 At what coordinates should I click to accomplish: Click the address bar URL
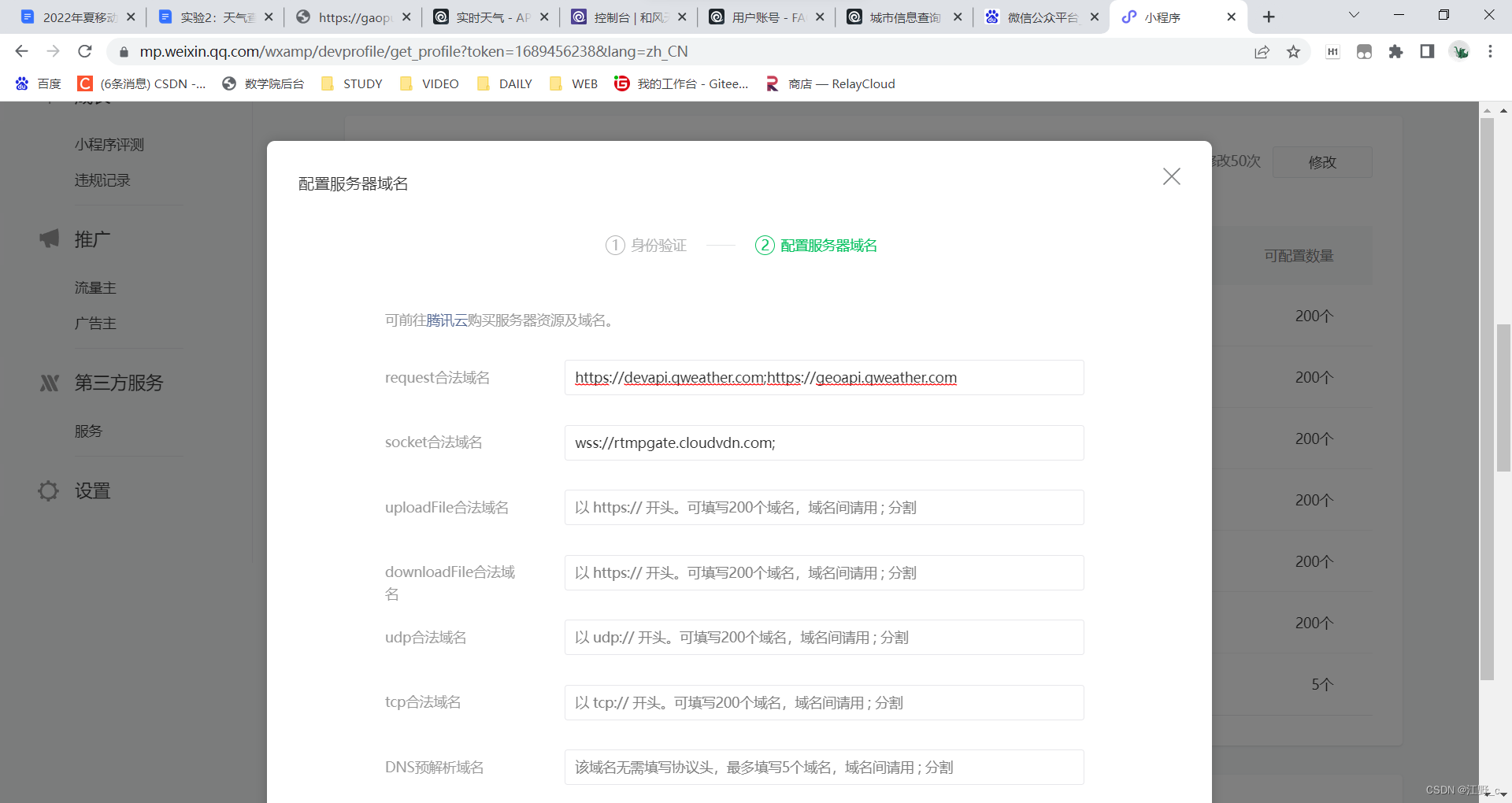pyautogui.click(x=413, y=51)
